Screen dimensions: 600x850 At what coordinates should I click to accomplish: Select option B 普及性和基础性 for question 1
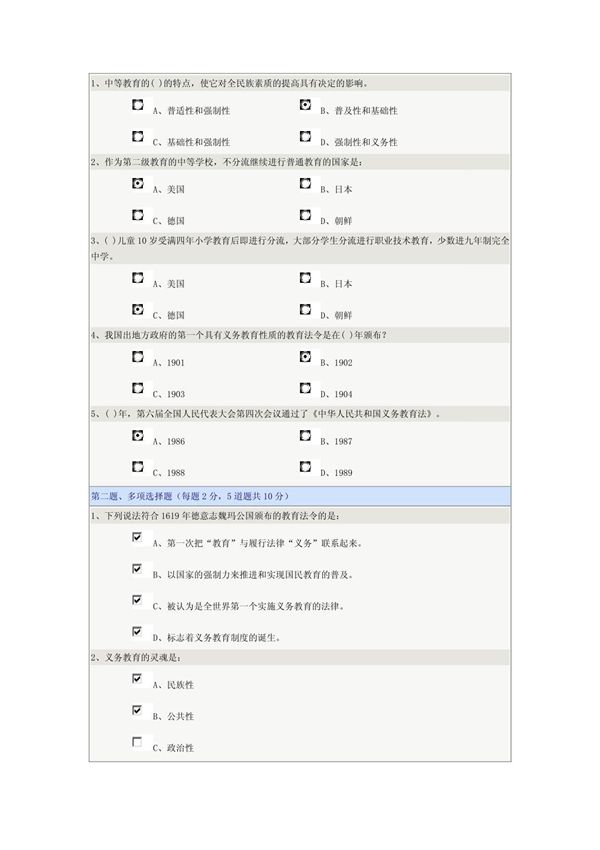point(307,106)
